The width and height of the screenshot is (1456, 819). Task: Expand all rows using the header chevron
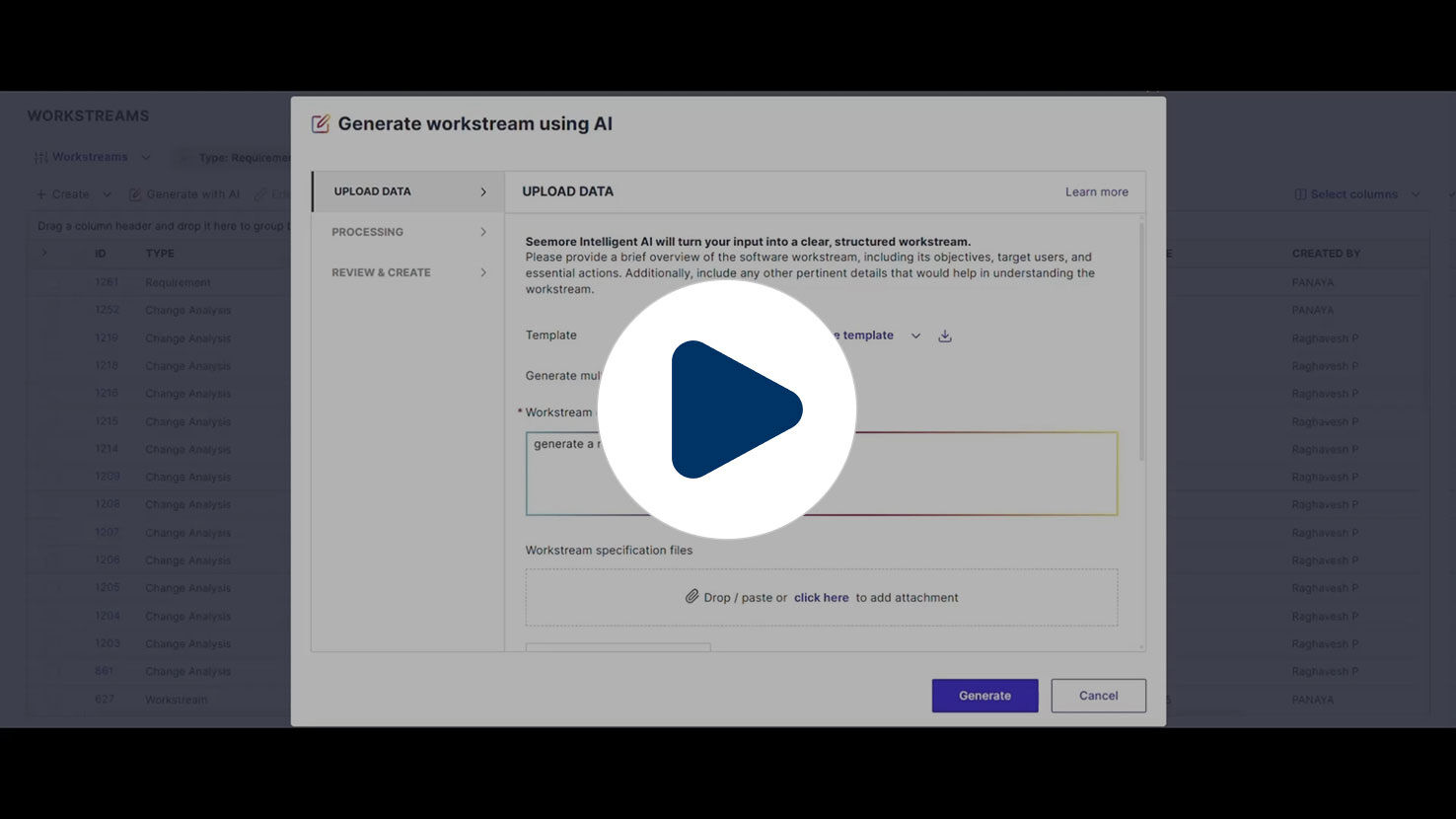pyautogui.click(x=44, y=254)
